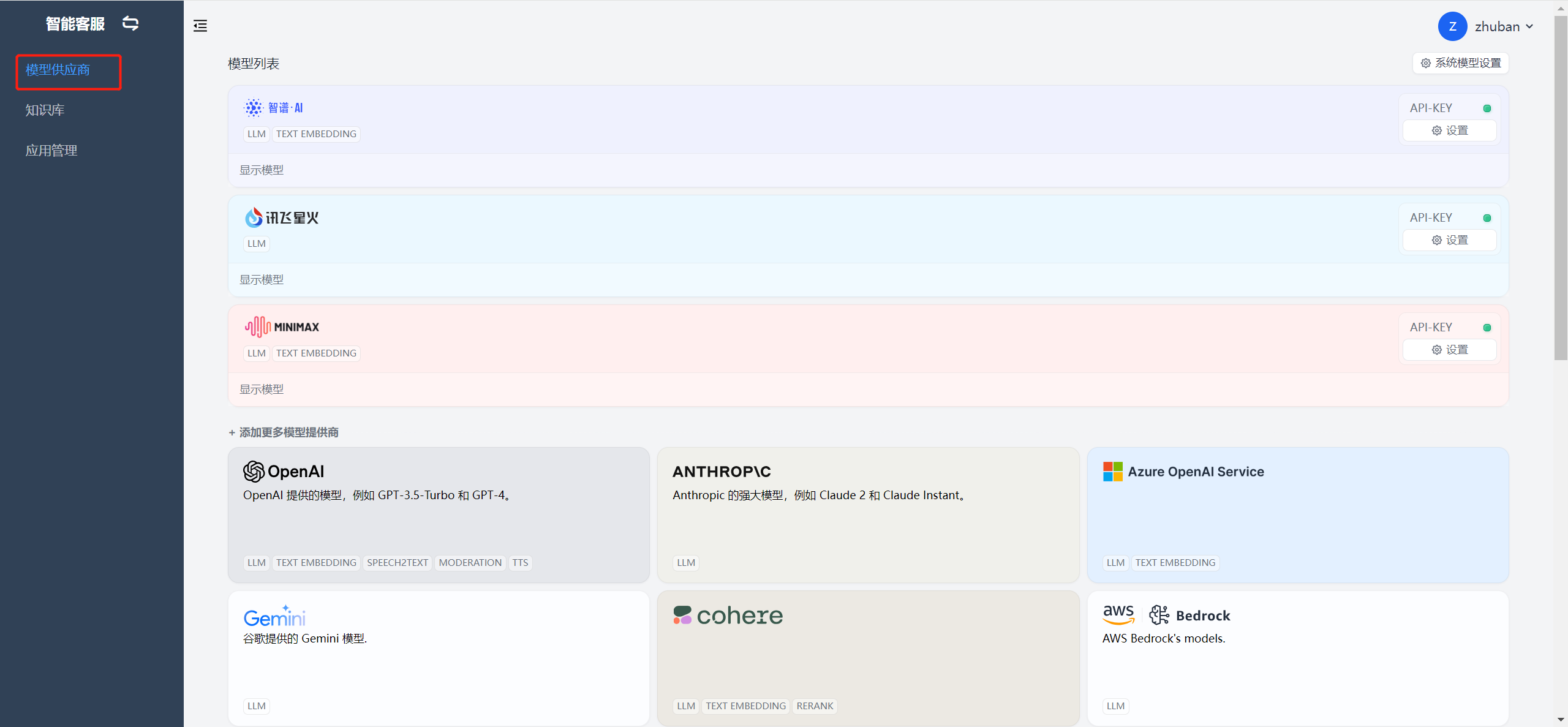Click scrollbar down arrow at bottom right
The image size is (1568, 727).
(x=1561, y=720)
